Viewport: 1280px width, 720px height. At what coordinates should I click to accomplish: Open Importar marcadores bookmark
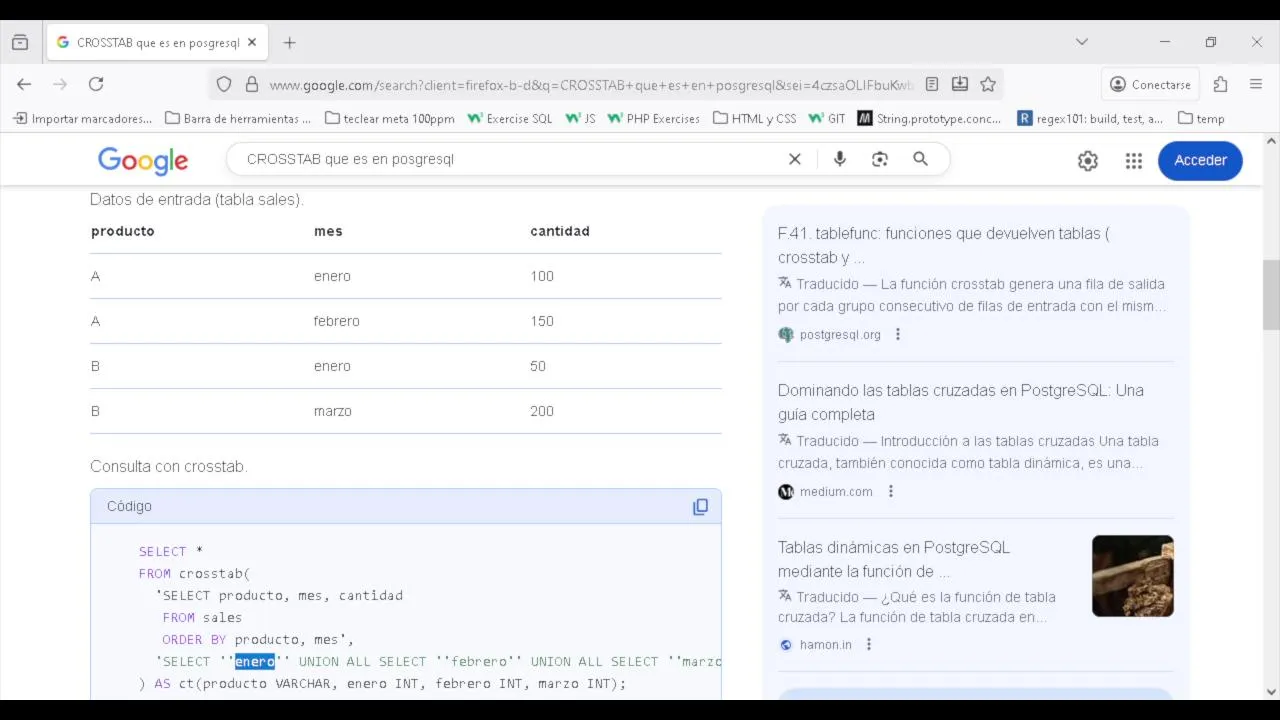coord(82,118)
